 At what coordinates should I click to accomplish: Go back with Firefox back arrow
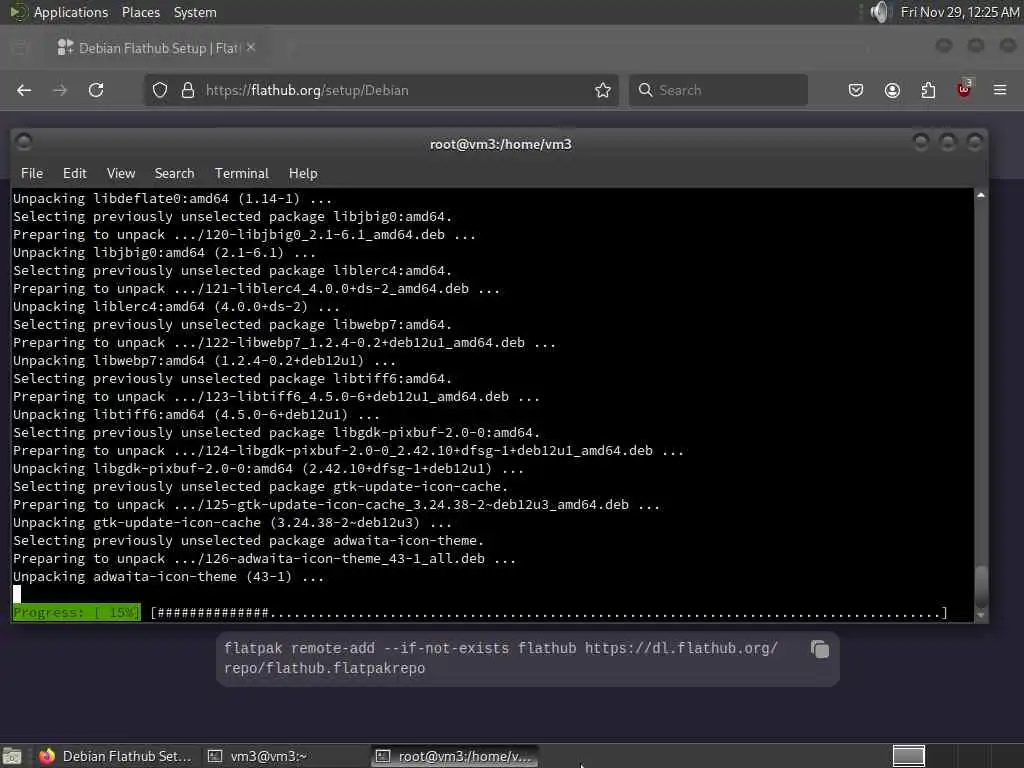pyautogui.click(x=24, y=90)
